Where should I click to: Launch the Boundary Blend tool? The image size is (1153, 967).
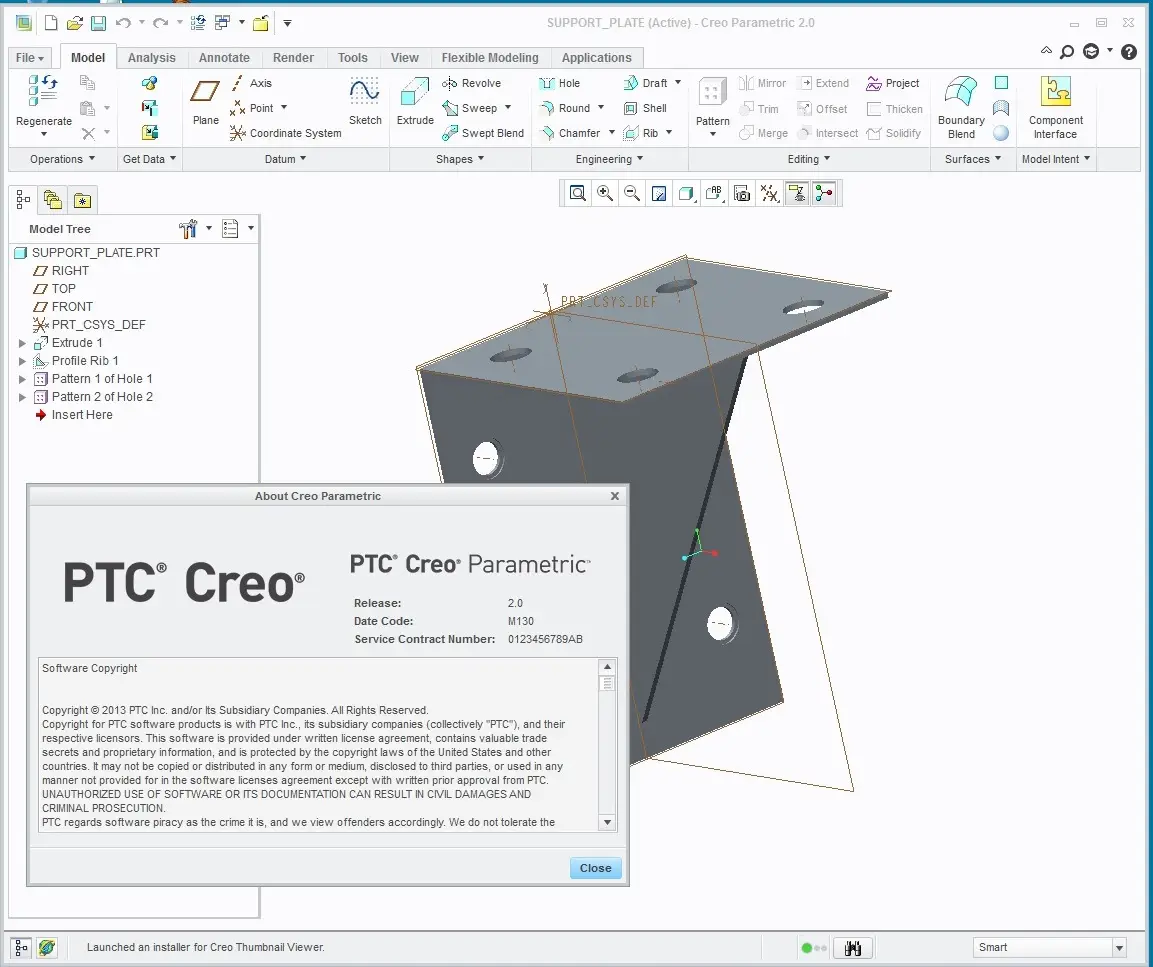click(961, 107)
